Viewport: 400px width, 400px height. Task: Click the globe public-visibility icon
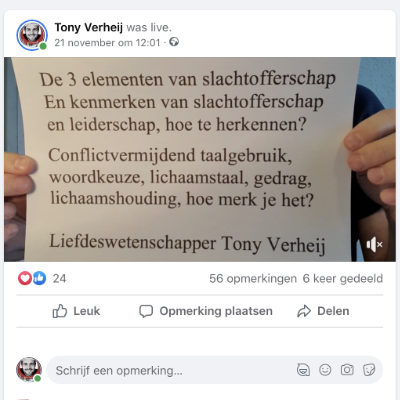[174, 42]
